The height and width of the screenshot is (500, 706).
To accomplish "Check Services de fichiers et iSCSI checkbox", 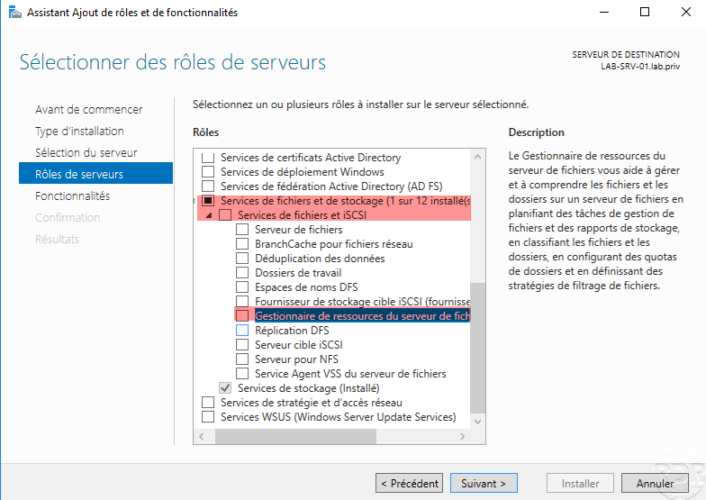I will click(225, 215).
